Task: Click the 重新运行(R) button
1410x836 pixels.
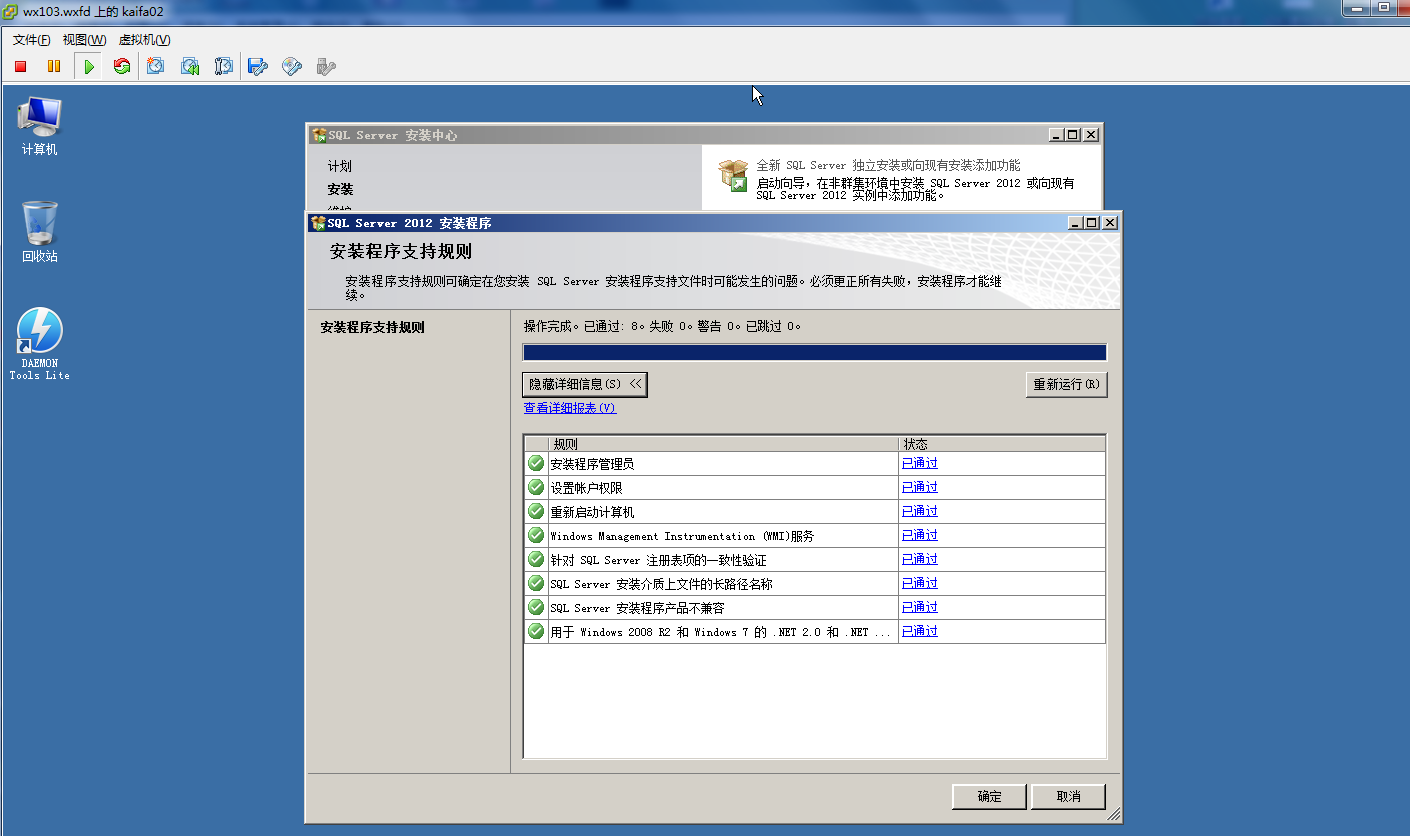Action: [1066, 384]
